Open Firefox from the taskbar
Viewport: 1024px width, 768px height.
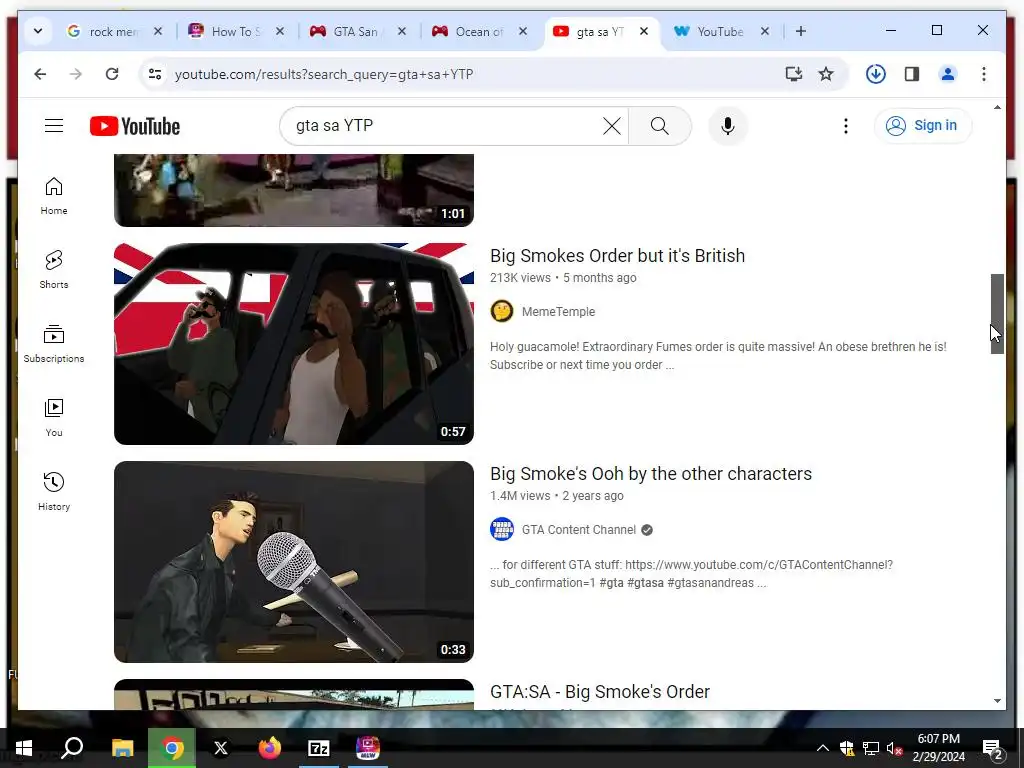269,748
